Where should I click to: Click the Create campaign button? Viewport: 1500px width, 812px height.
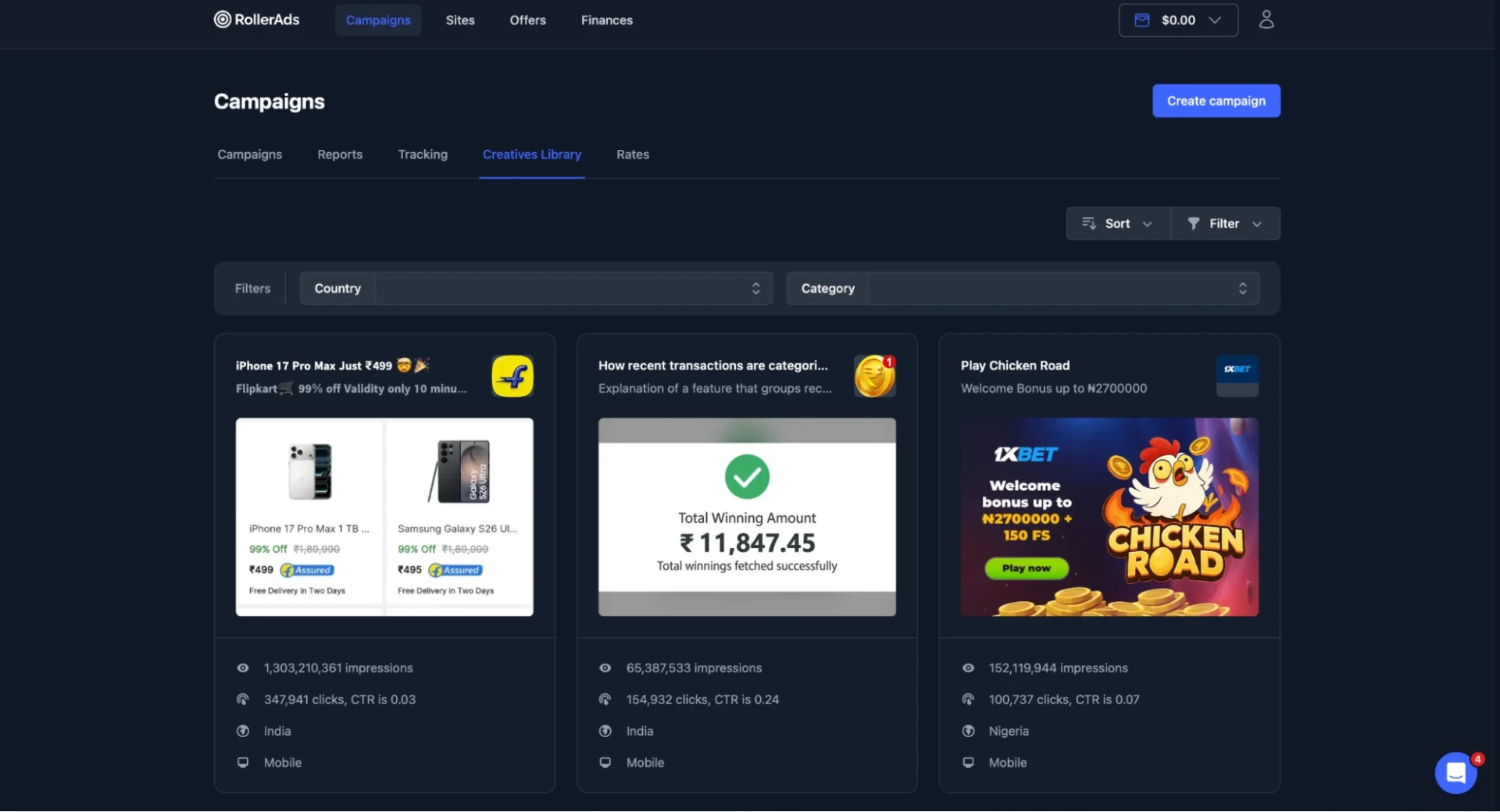(1216, 101)
